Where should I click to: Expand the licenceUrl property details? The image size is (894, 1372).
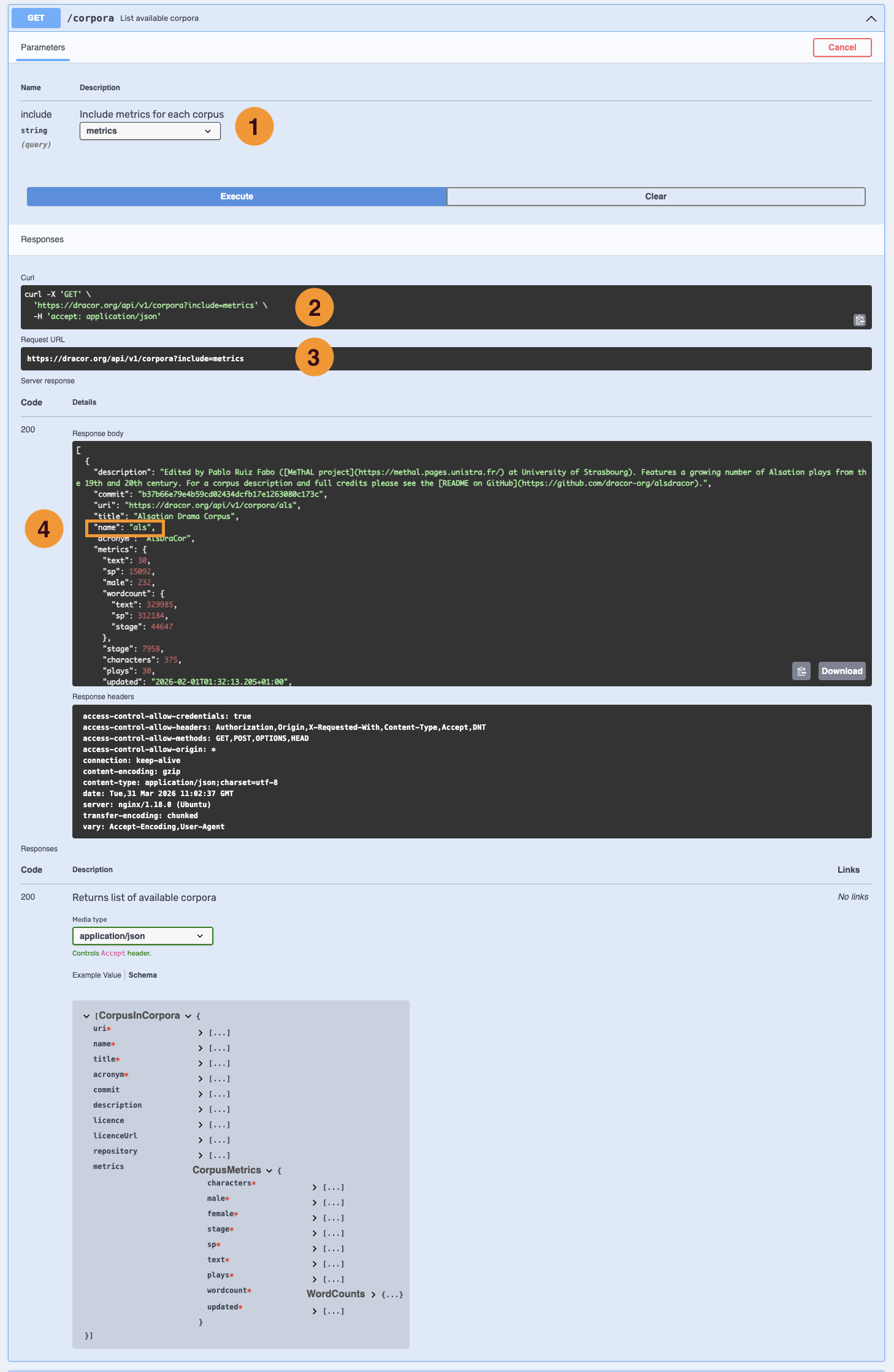click(200, 1140)
